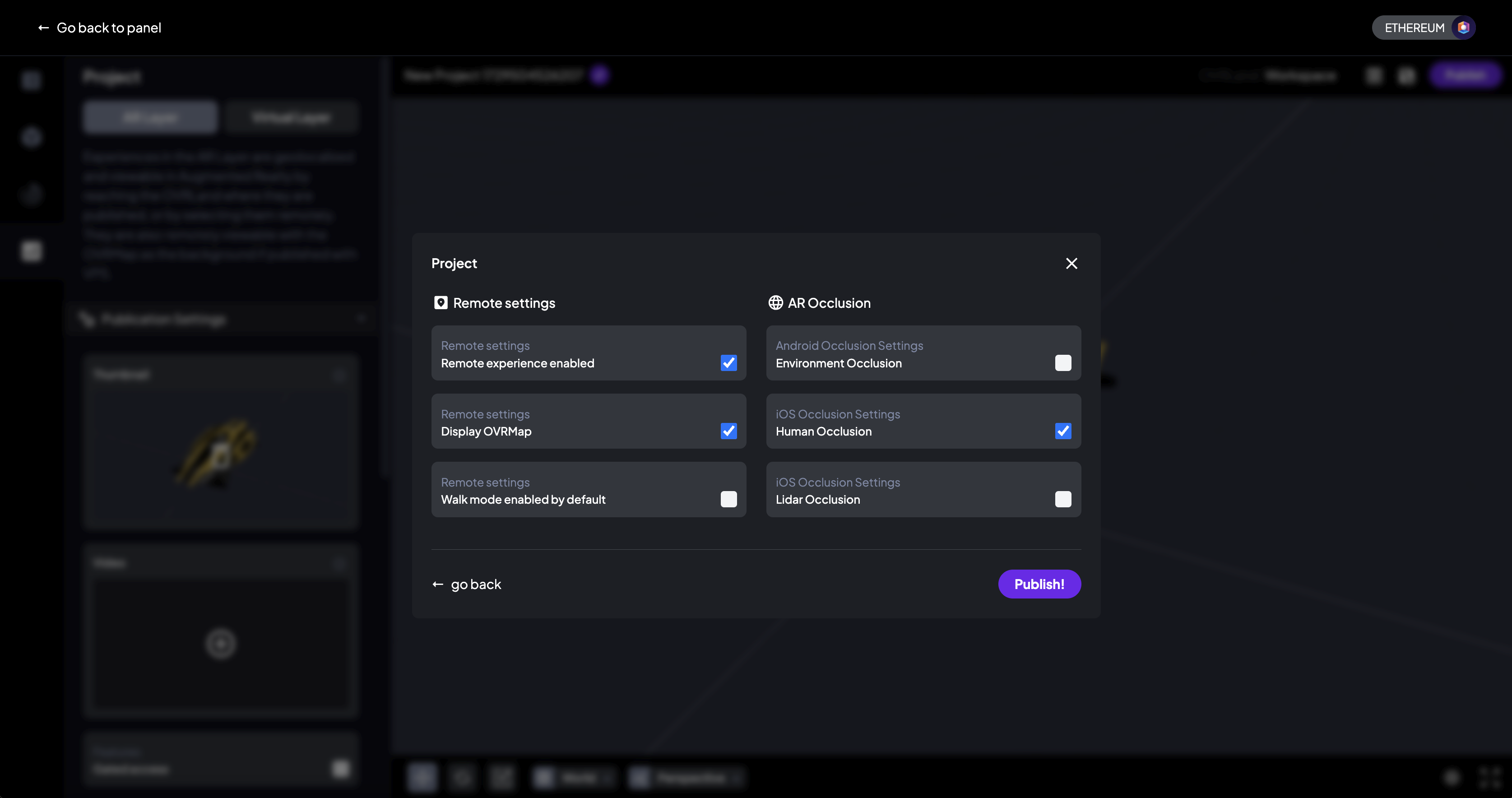This screenshot has width=1512, height=798.
Task: Enable Lidar Occlusion checkbox
Action: (x=1063, y=499)
